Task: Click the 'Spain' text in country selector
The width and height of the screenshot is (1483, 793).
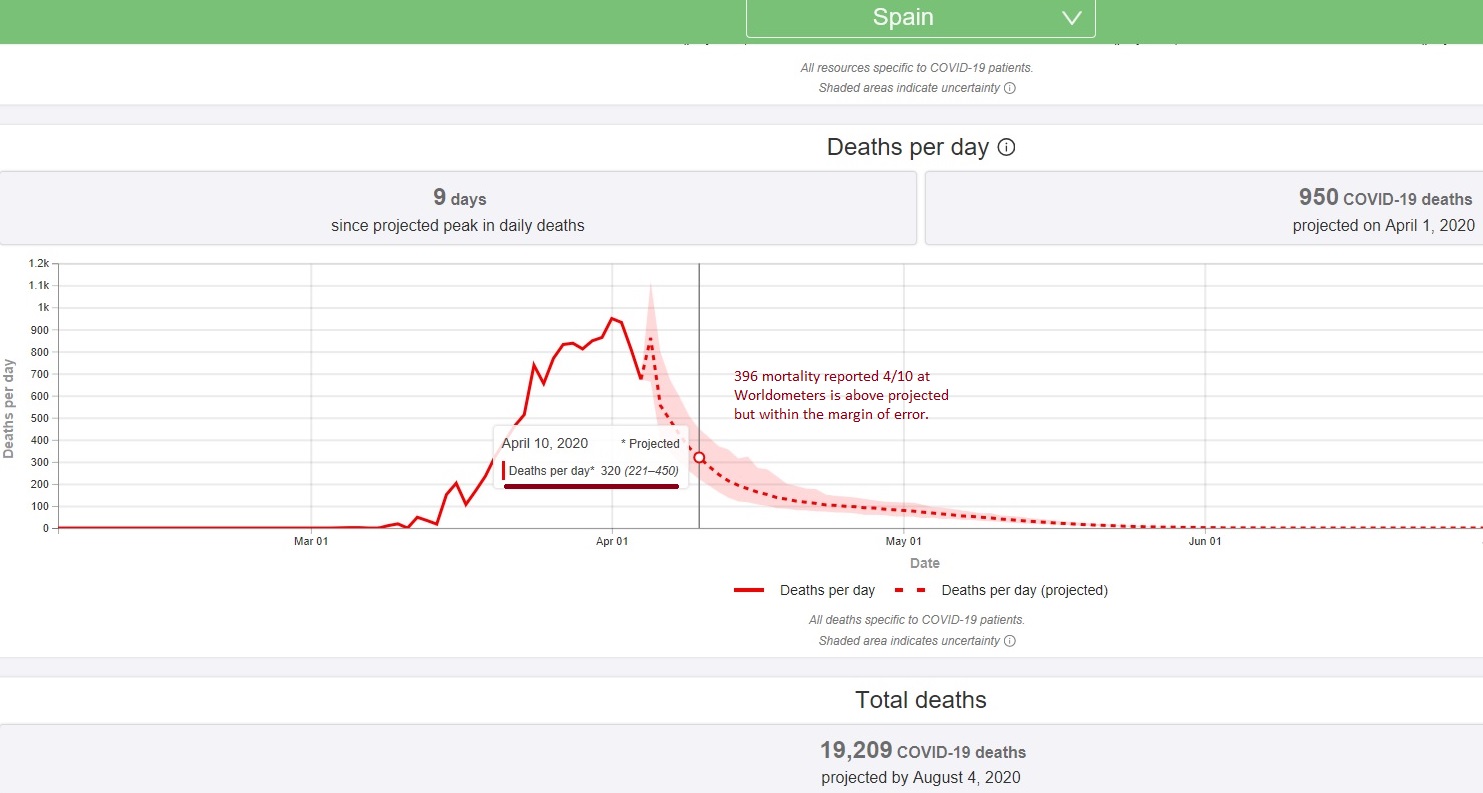Action: [903, 18]
